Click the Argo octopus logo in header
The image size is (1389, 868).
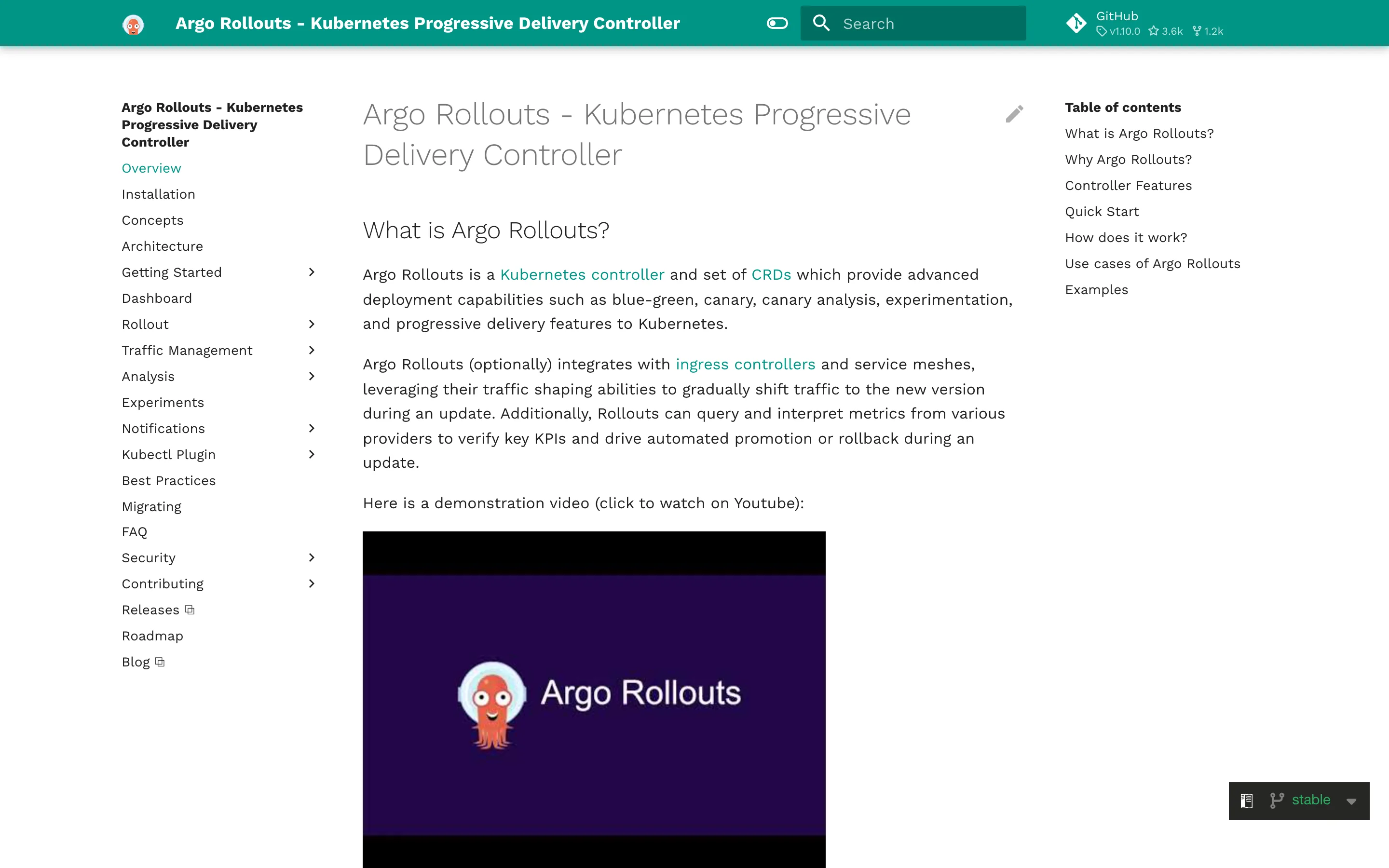click(133, 24)
